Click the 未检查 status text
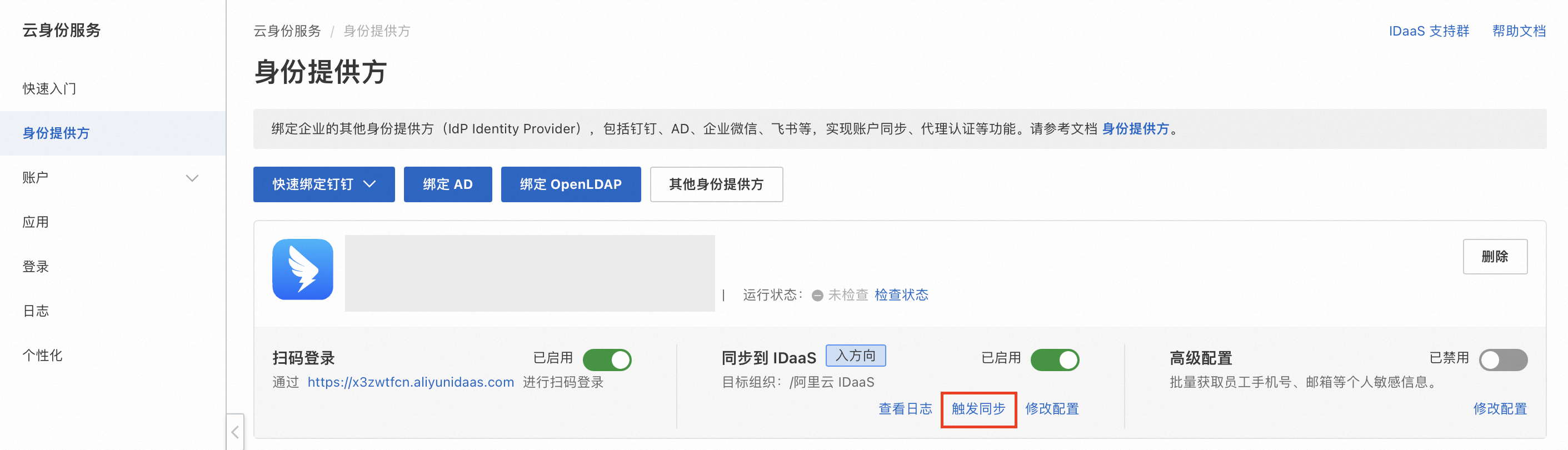 pyautogui.click(x=848, y=295)
